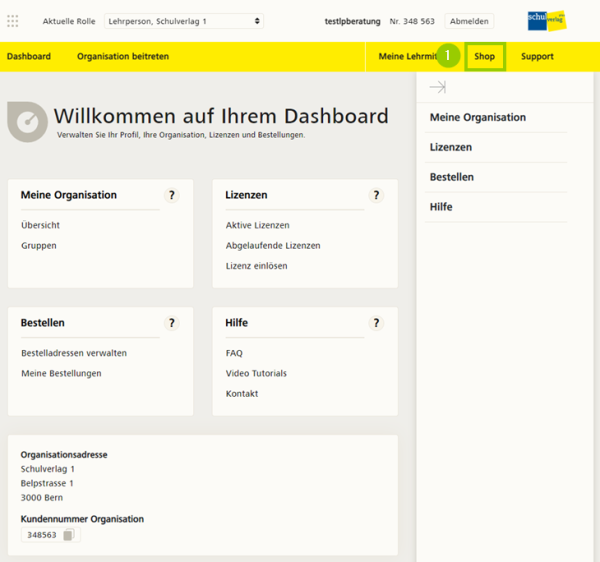This screenshot has width=600, height=562.
Task: Open Bestelladressen verwalten link
Action: click(x=74, y=354)
